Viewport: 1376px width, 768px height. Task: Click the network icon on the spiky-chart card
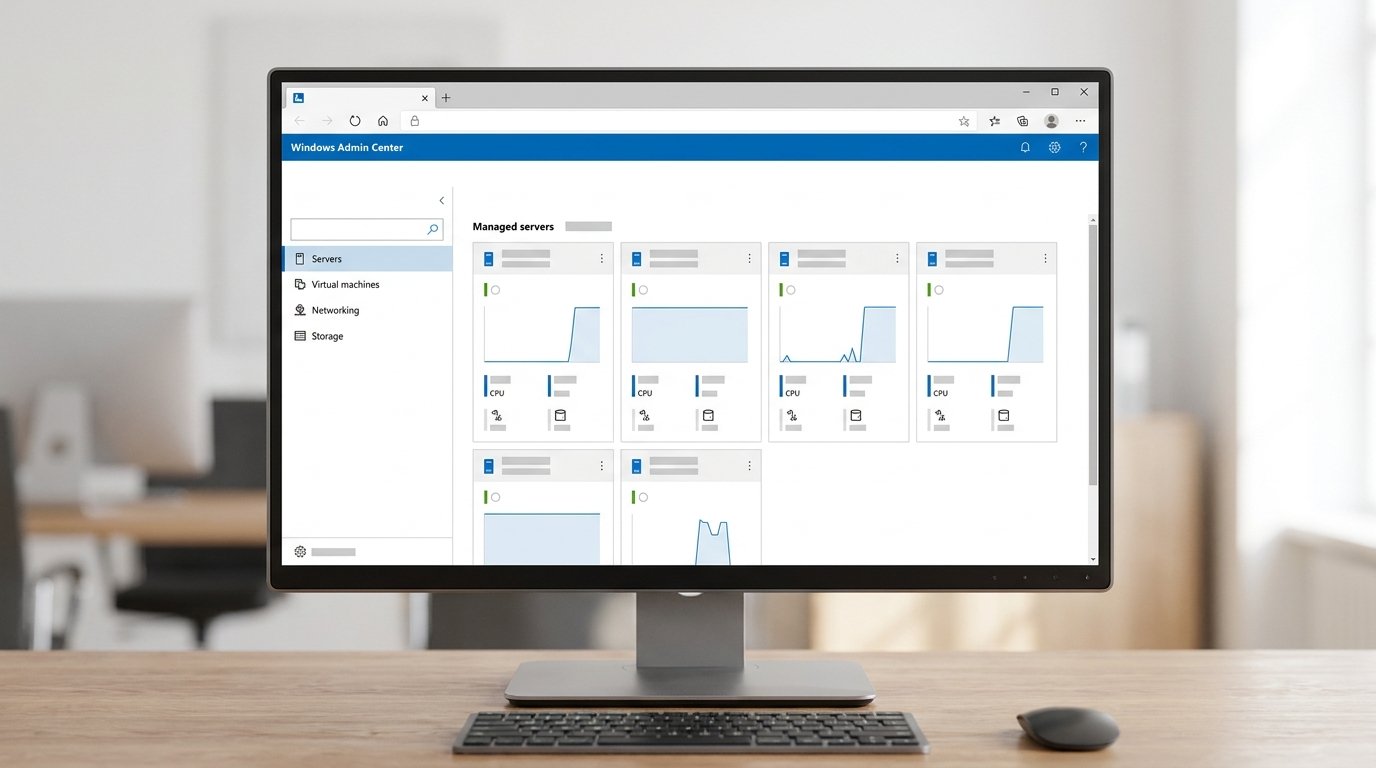pos(793,416)
